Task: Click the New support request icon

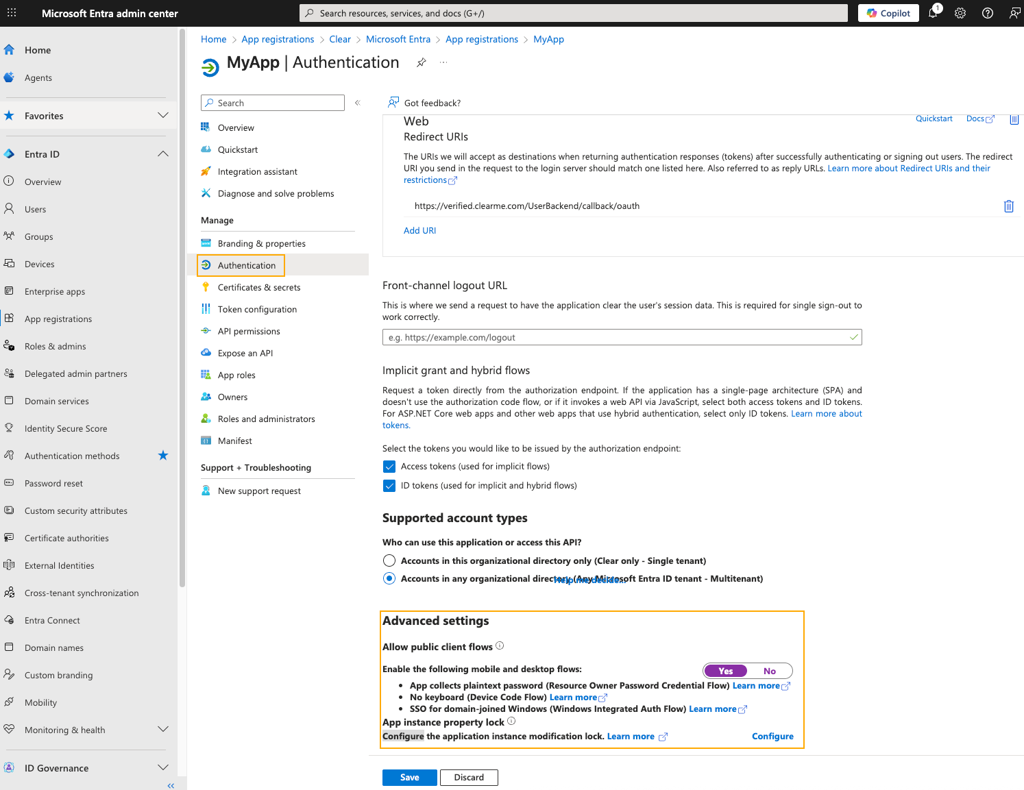Action: (x=206, y=490)
